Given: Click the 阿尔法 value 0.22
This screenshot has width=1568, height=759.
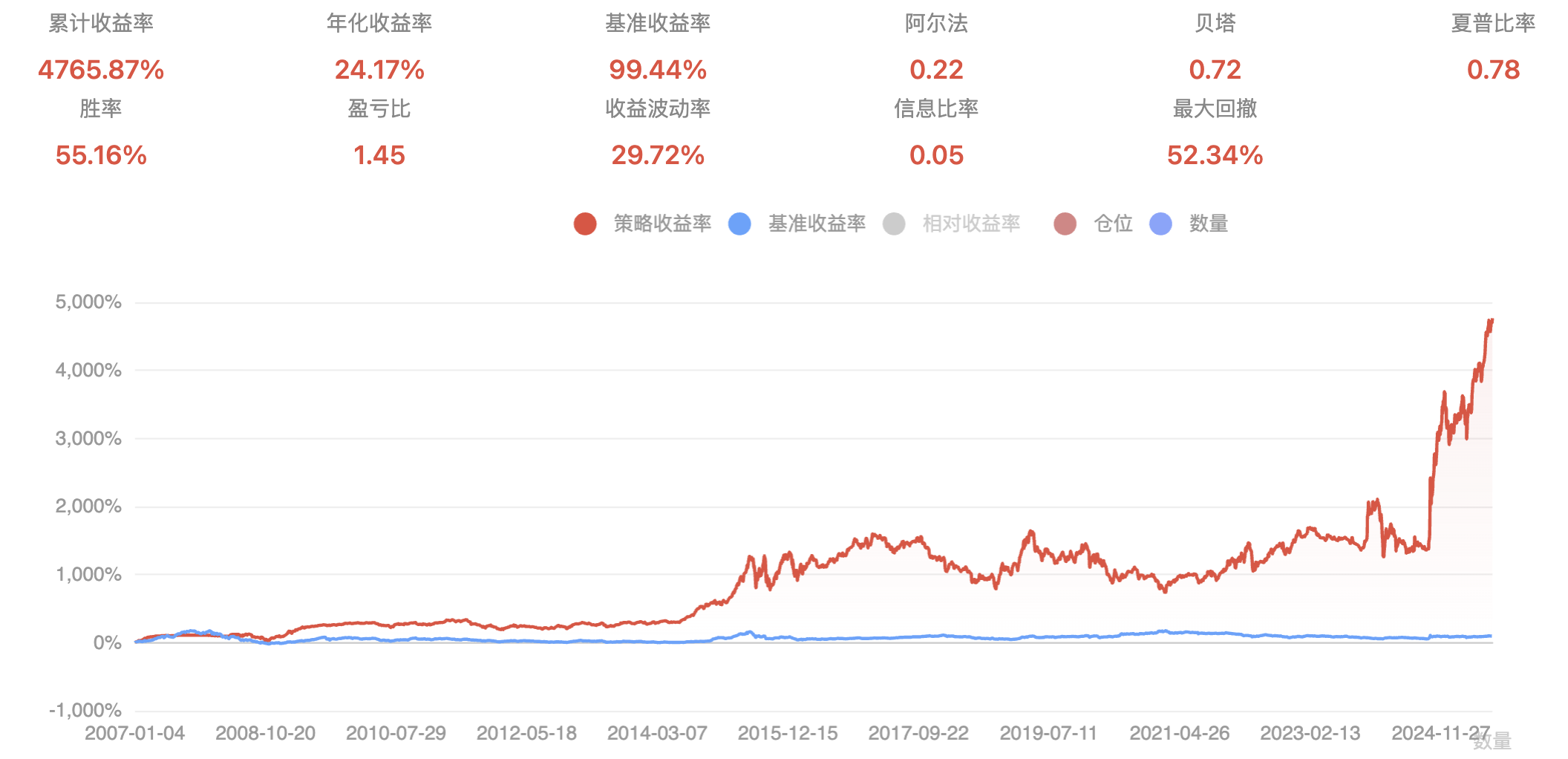Looking at the screenshot, I should [936, 70].
